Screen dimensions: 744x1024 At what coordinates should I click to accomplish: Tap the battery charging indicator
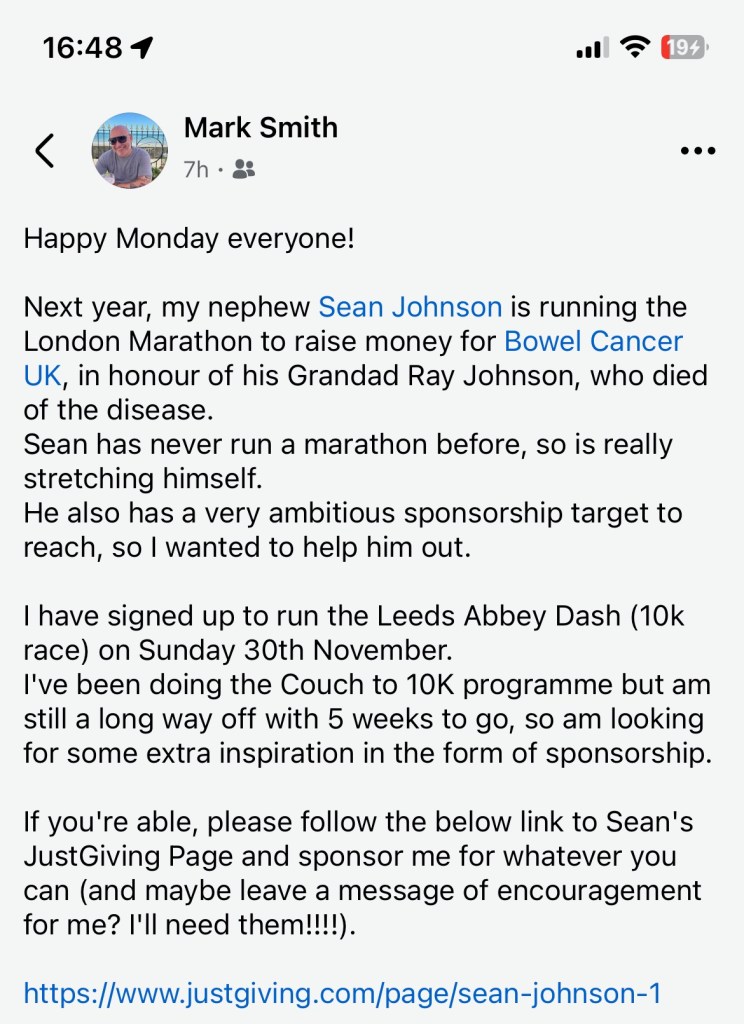click(684, 47)
